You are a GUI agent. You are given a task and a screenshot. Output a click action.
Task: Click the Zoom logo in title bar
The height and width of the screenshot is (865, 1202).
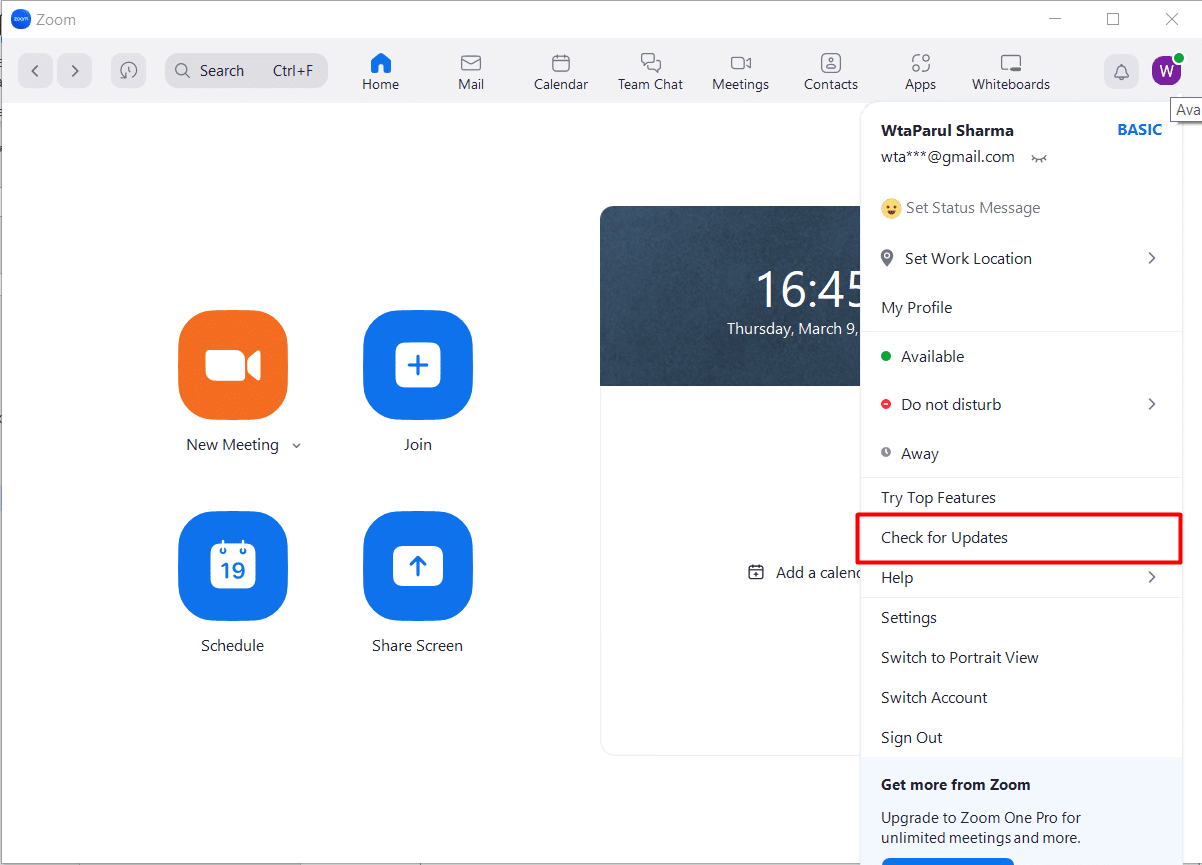coord(21,19)
